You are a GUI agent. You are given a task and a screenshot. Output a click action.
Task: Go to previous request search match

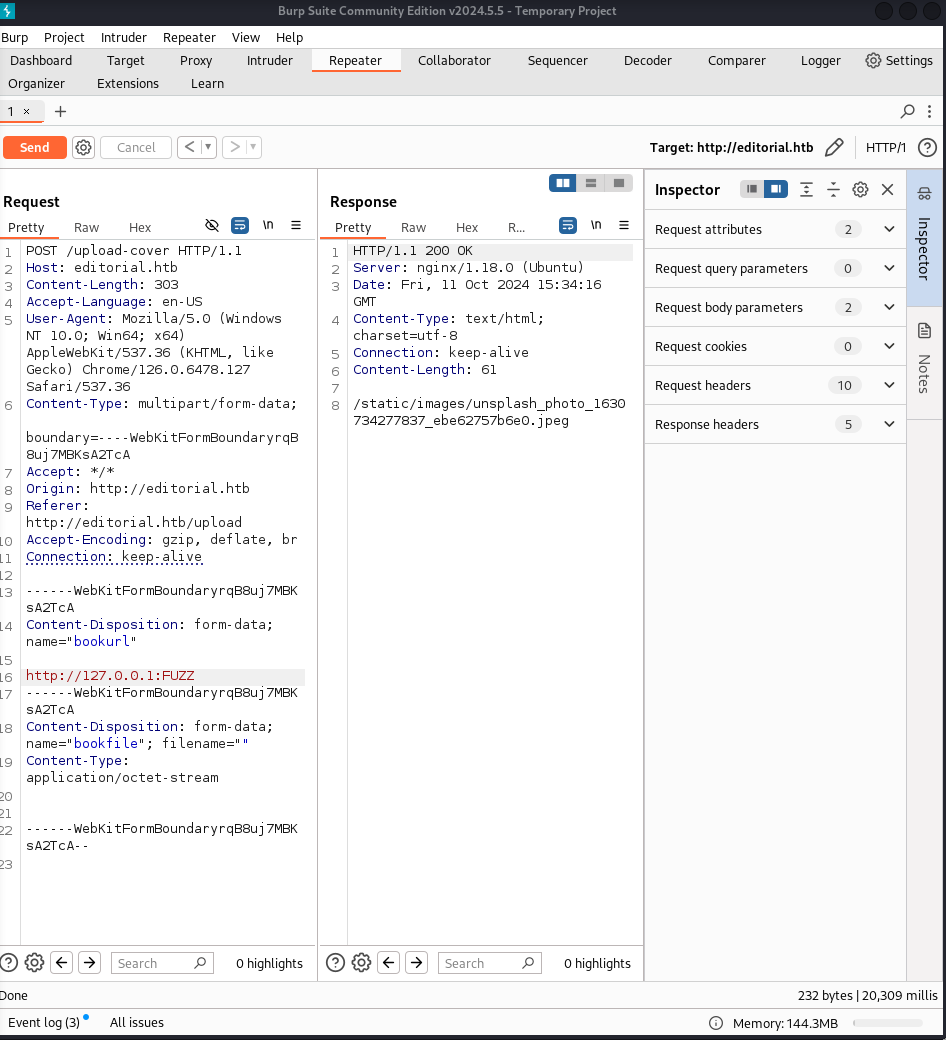click(x=62, y=962)
